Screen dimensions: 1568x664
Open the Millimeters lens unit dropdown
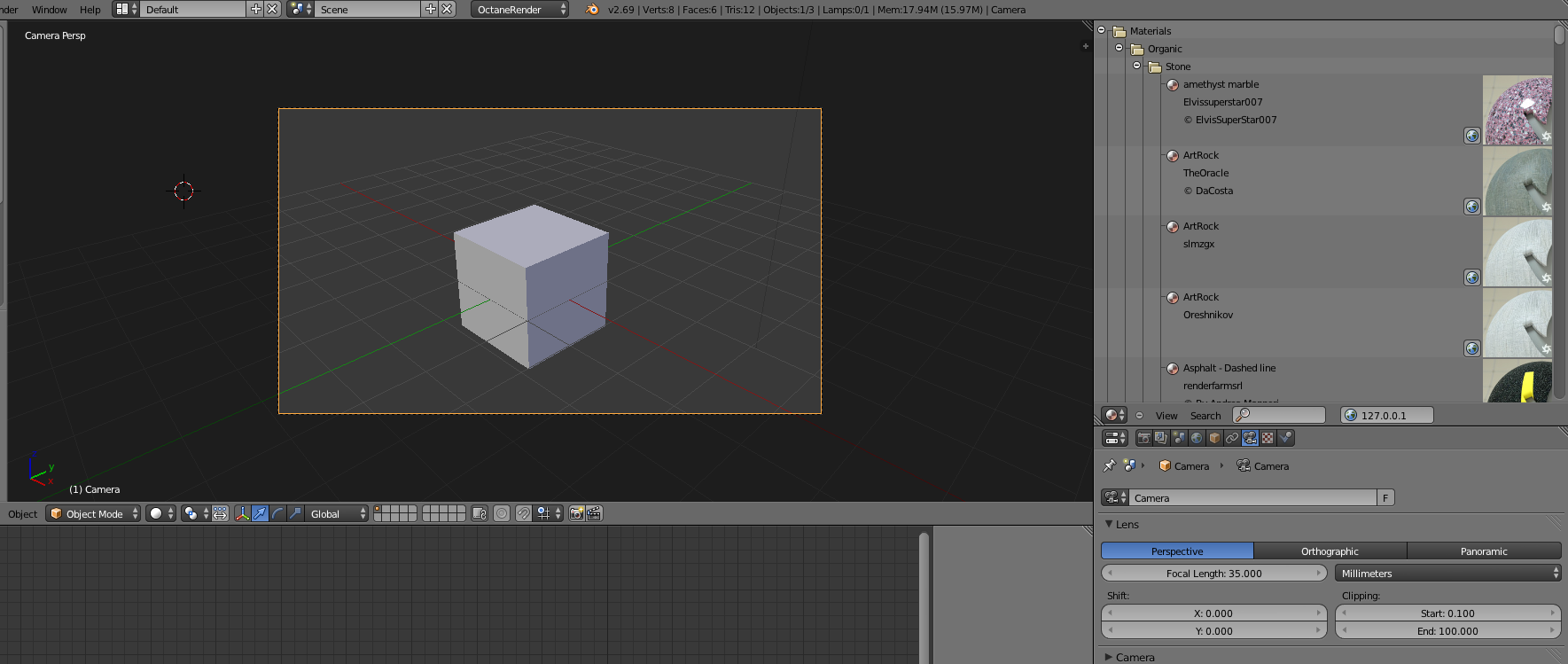click(1448, 573)
